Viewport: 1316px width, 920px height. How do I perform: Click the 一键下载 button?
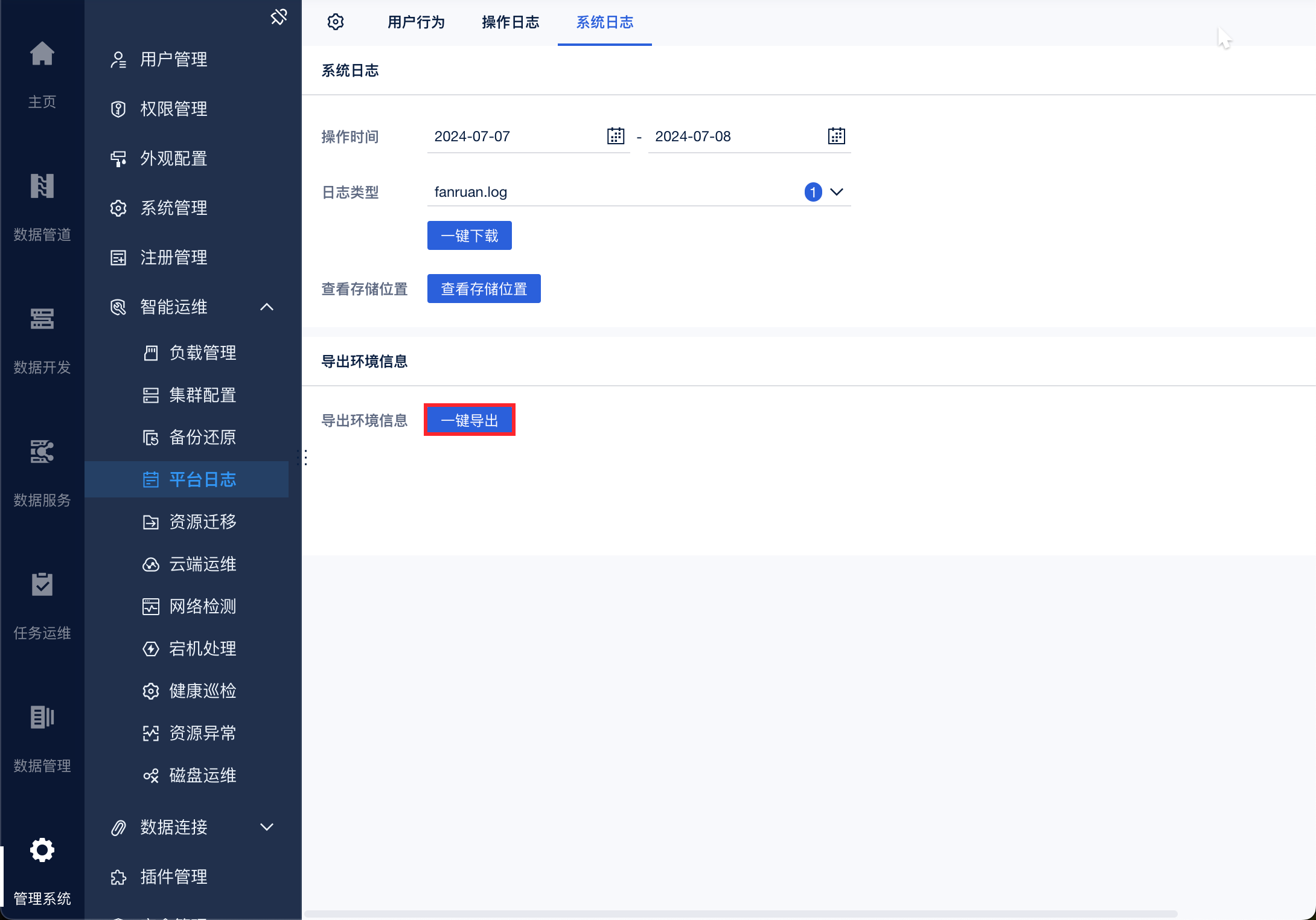click(x=469, y=235)
